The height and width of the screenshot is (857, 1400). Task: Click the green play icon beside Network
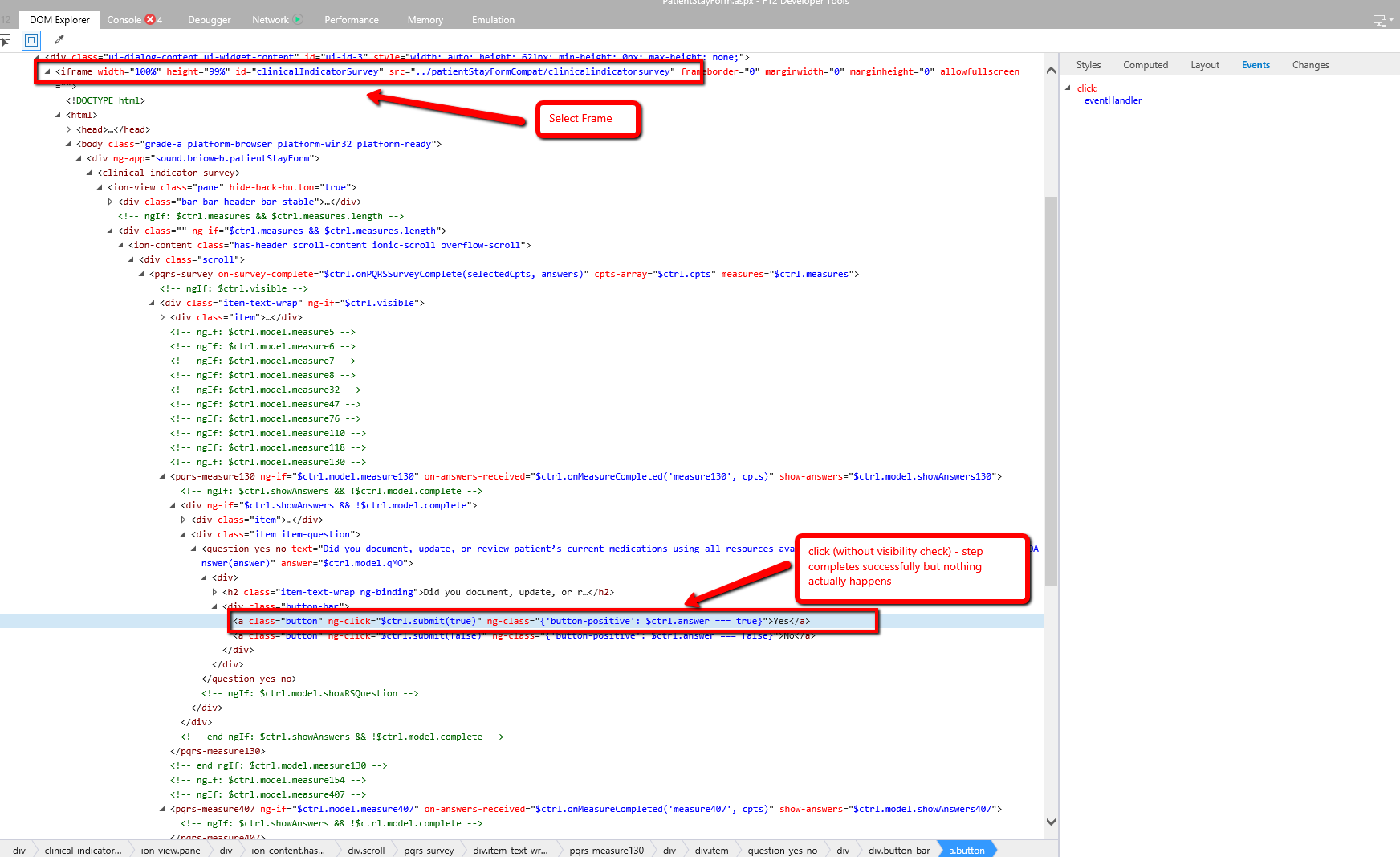click(x=298, y=19)
